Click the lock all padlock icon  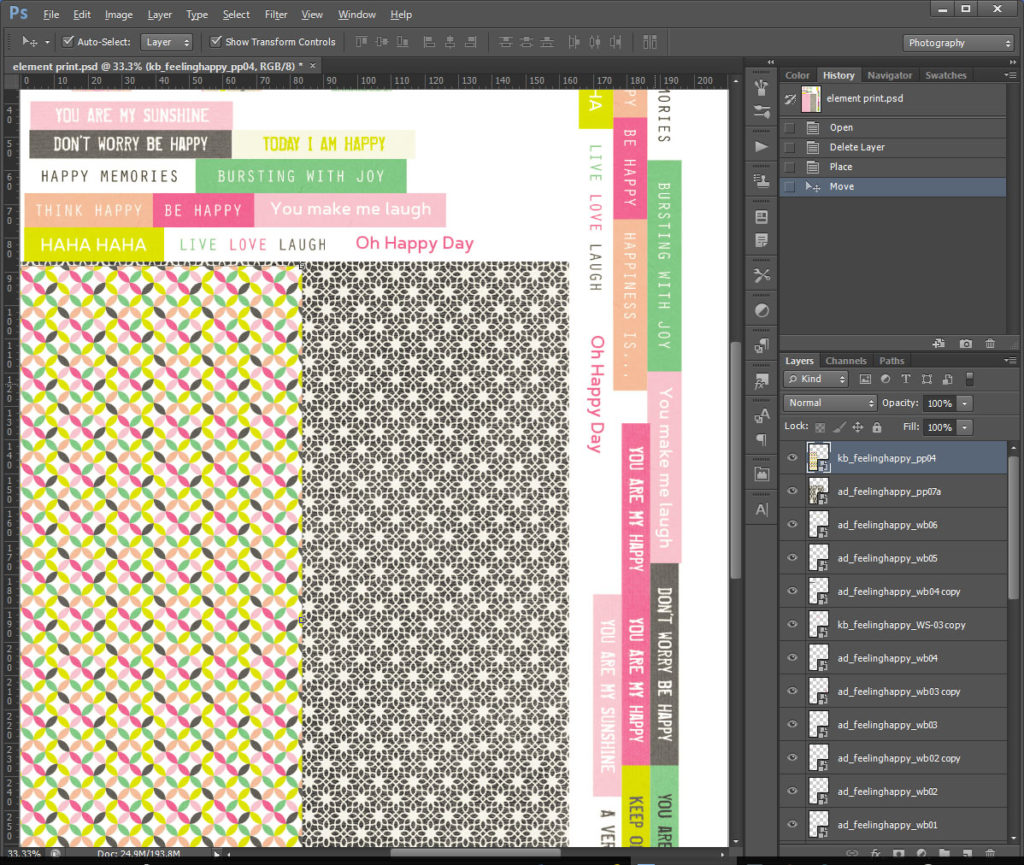click(877, 427)
